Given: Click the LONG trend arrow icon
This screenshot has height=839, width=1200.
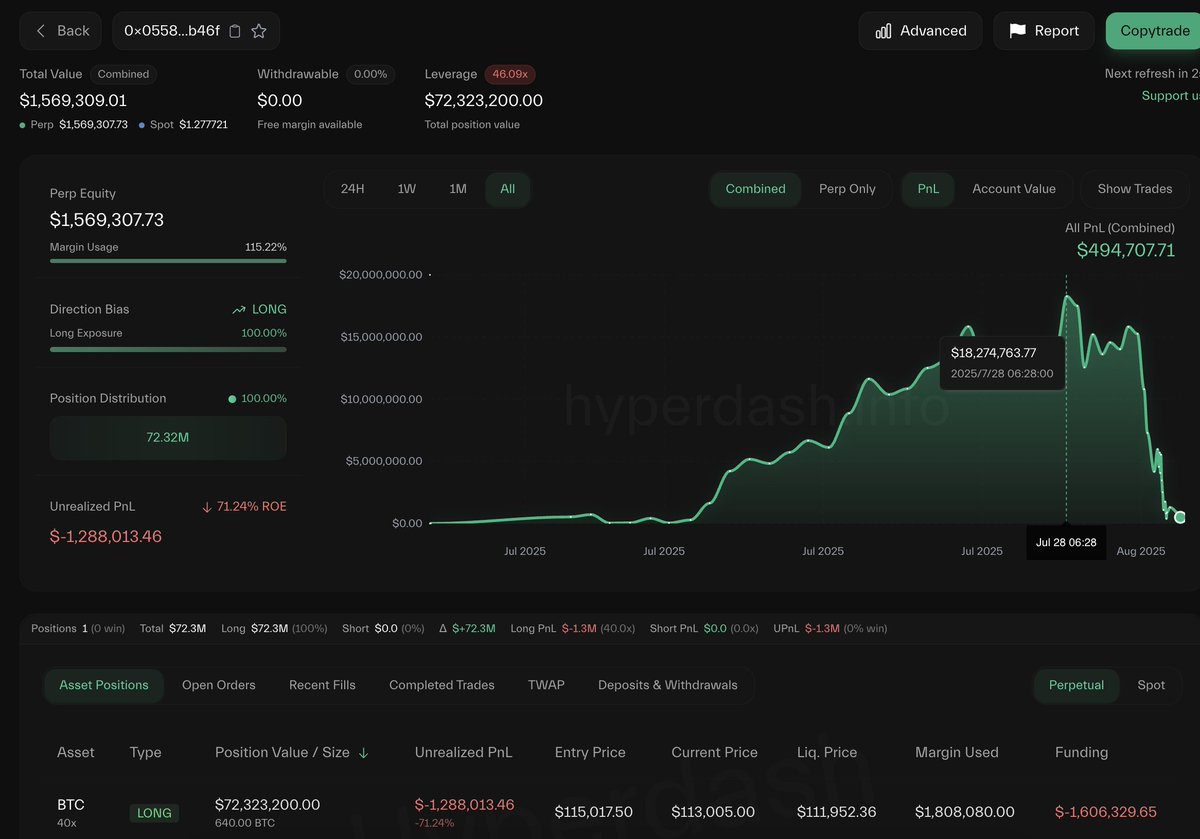Looking at the screenshot, I should (239, 310).
